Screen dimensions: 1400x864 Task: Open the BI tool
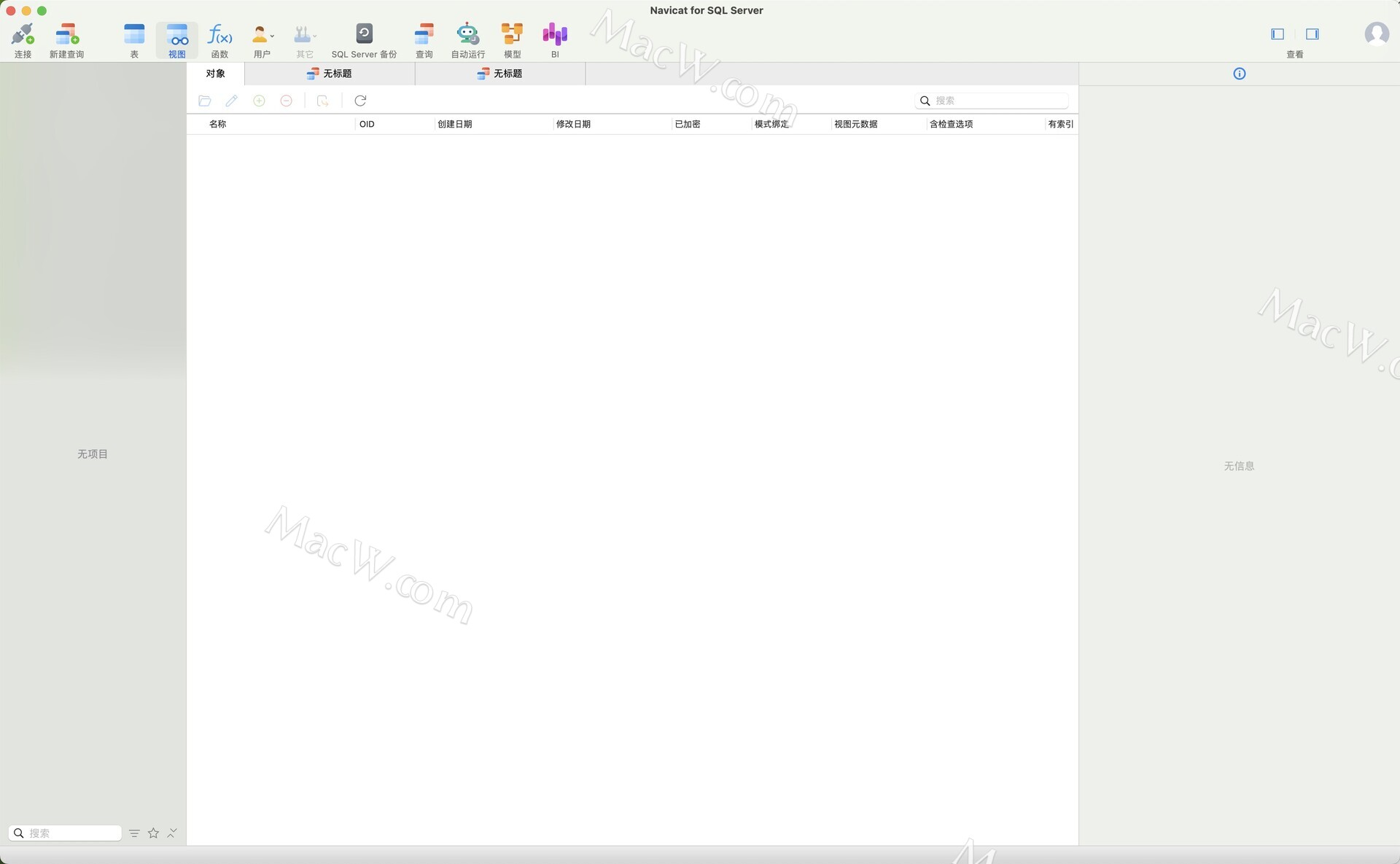(555, 40)
